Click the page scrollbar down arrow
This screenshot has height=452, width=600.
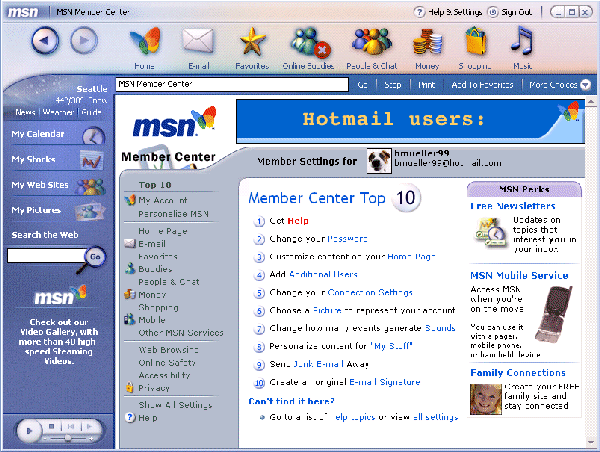click(591, 442)
